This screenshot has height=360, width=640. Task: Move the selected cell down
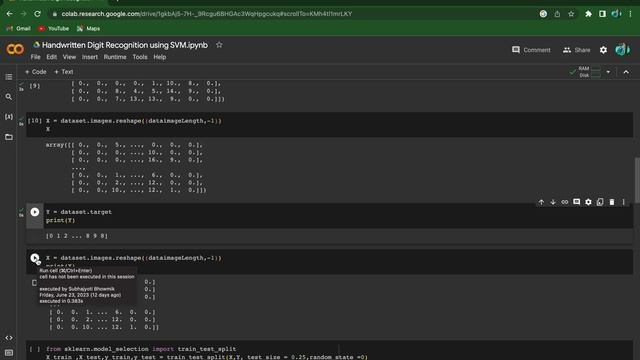[x=553, y=202]
